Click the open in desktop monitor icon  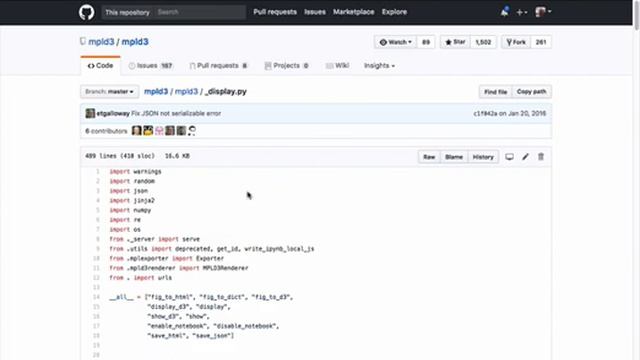click(509, 157)
